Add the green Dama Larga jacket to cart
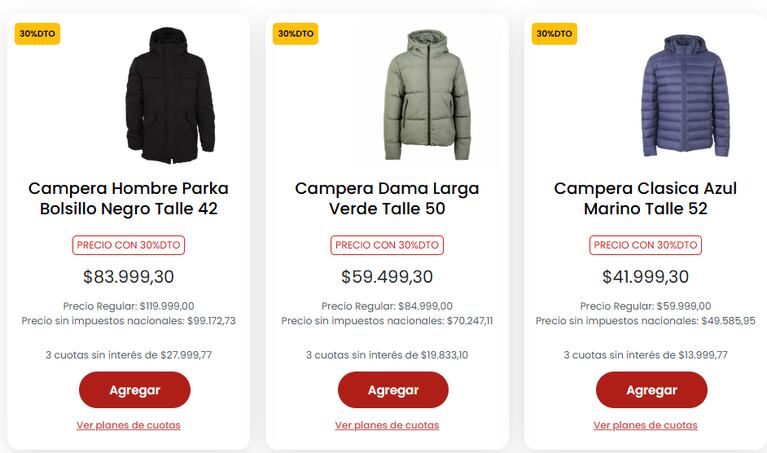Image resolution: width=767 pixels, height=453 pixels. 392,390
